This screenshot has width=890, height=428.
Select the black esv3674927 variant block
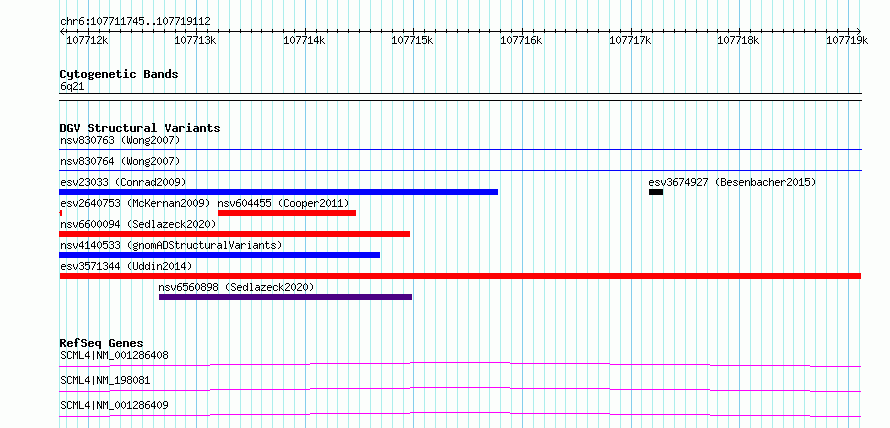click(656, 192)
